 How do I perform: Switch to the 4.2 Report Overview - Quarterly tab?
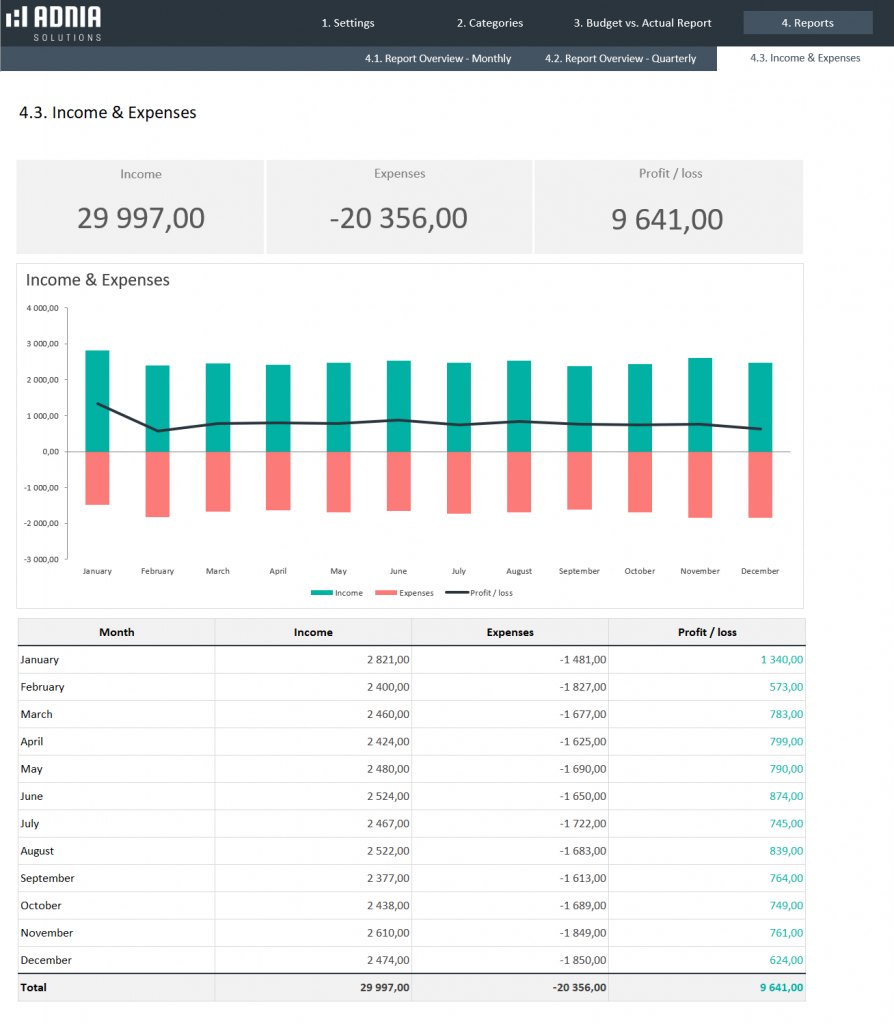click(x=619, y=58)
